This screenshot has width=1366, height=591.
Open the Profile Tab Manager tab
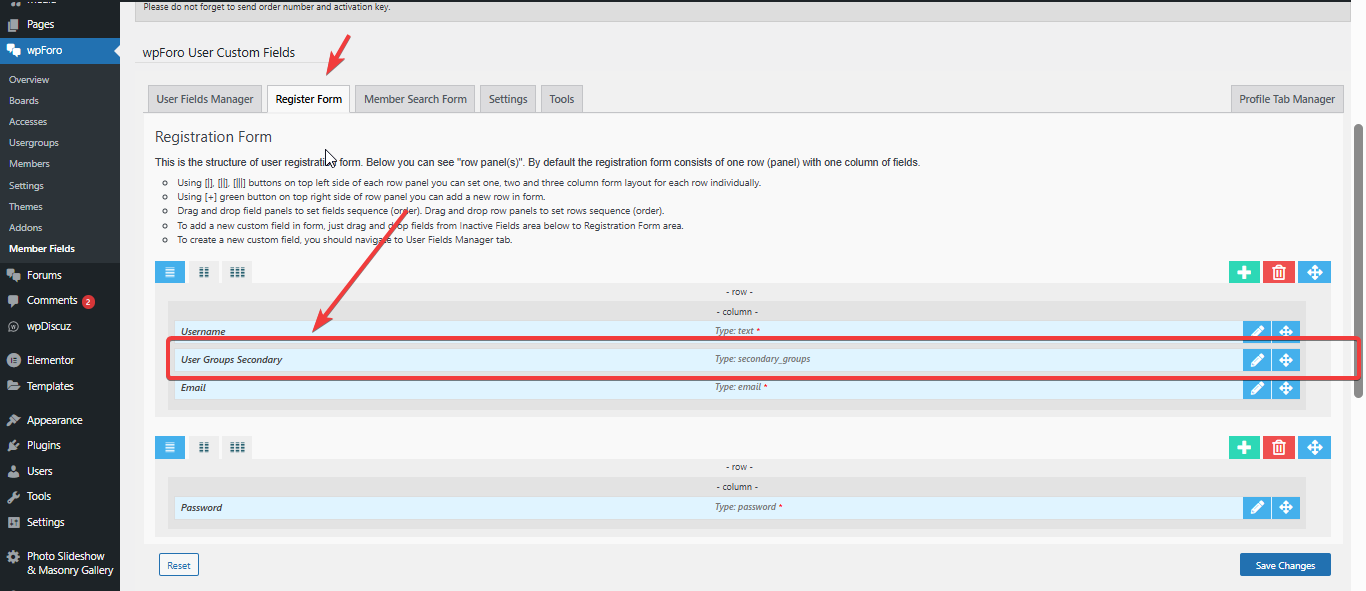click(1286, 99)
